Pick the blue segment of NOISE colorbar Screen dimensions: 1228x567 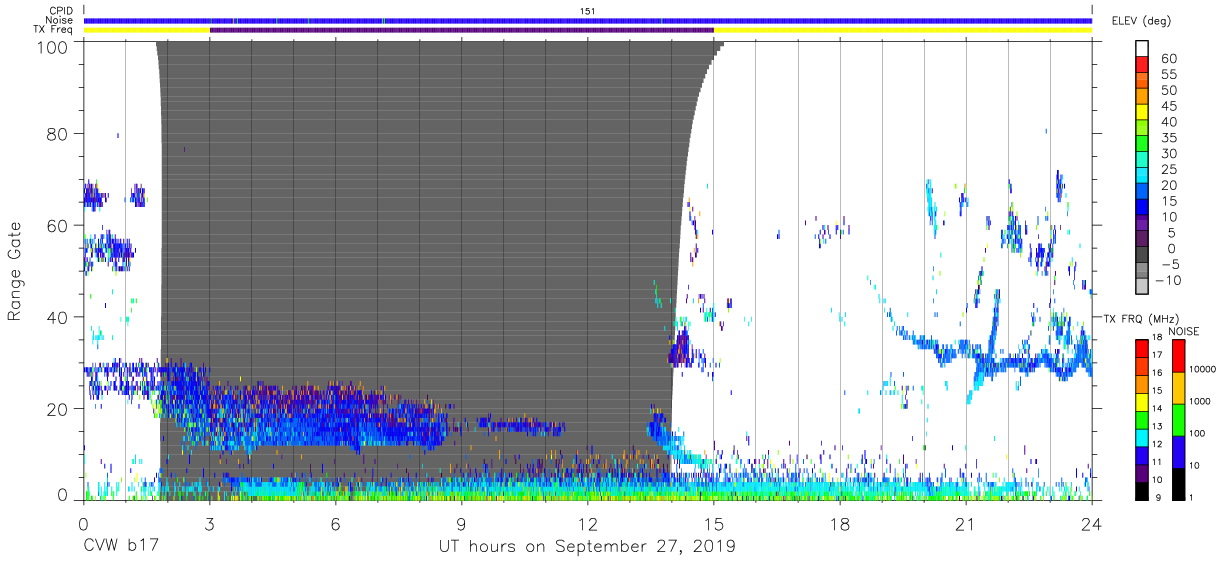[x=1179, y=451]
